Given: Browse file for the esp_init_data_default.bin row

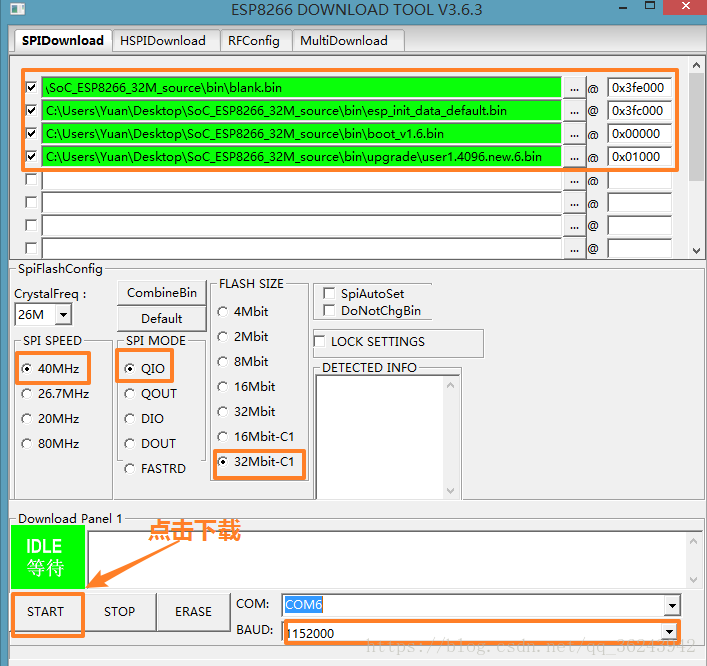Looking at the screenshot, I should (574, 111).
